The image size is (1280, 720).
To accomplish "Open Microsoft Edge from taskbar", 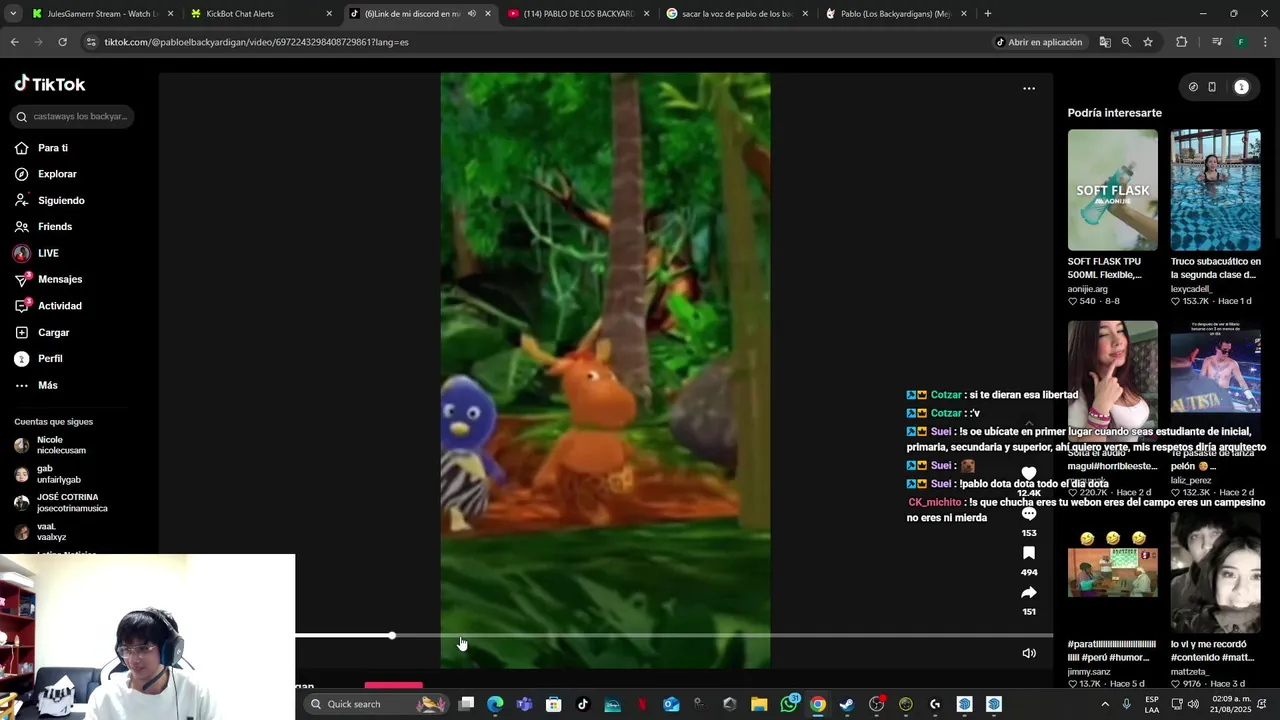I will point(495,704).
